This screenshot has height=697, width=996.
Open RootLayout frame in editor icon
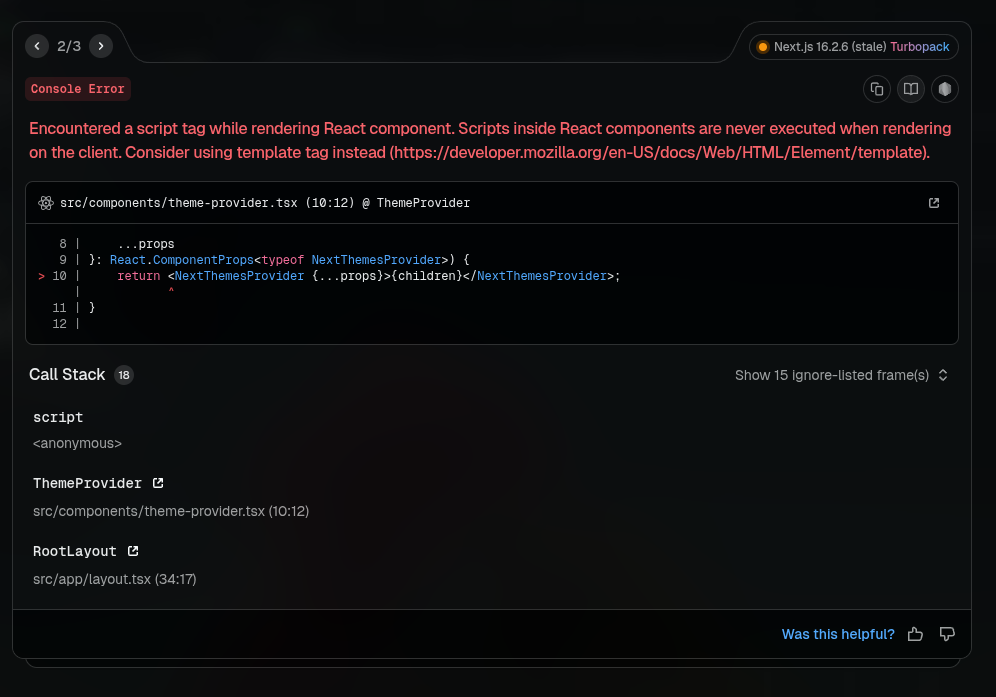(x=133, y=551)
